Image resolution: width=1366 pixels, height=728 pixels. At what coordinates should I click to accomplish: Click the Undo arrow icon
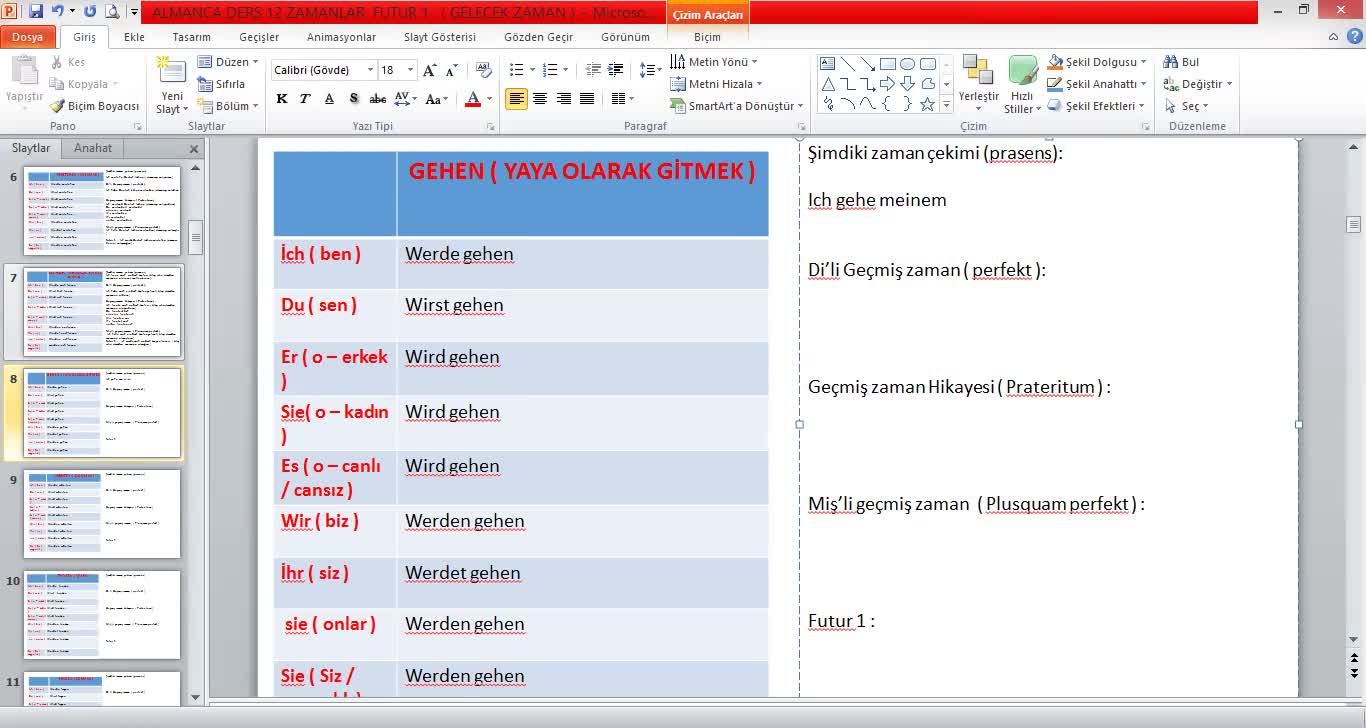58,12
